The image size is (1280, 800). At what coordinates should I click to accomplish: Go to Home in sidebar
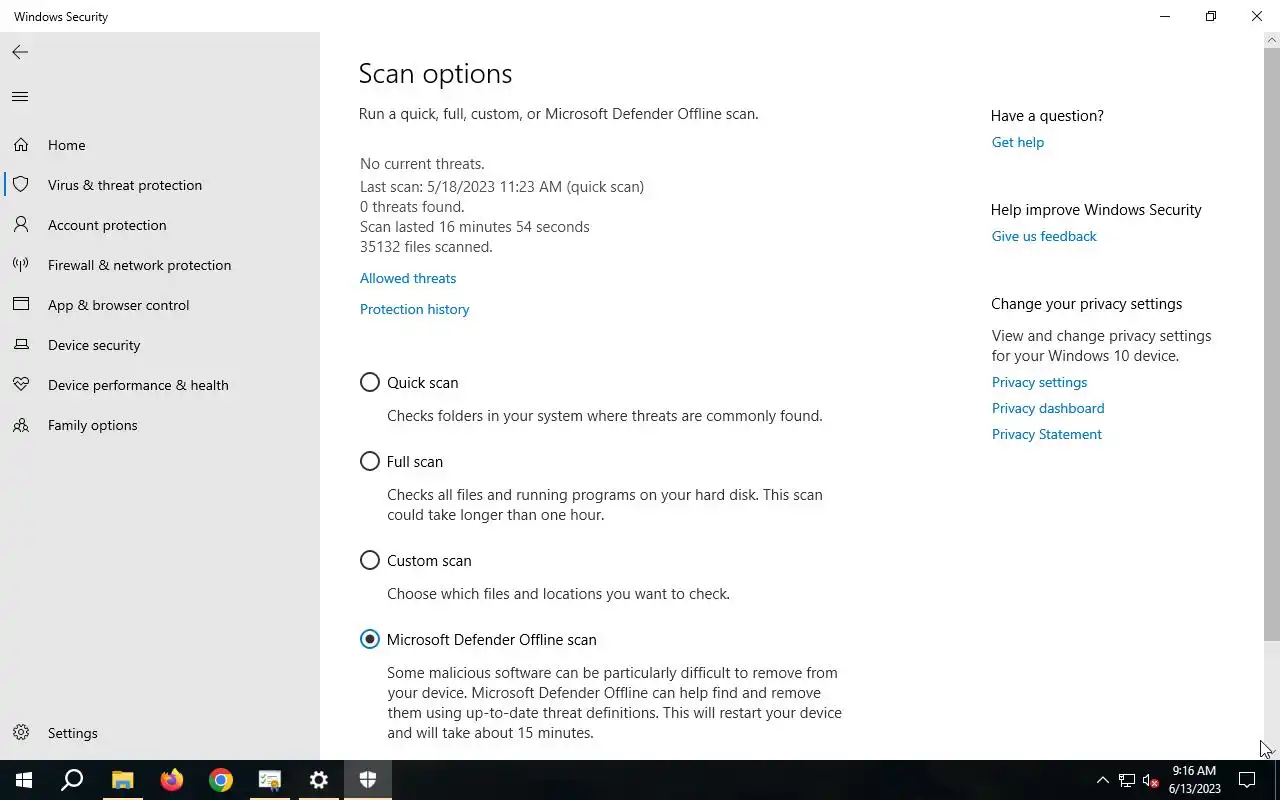tap(66, 145)
